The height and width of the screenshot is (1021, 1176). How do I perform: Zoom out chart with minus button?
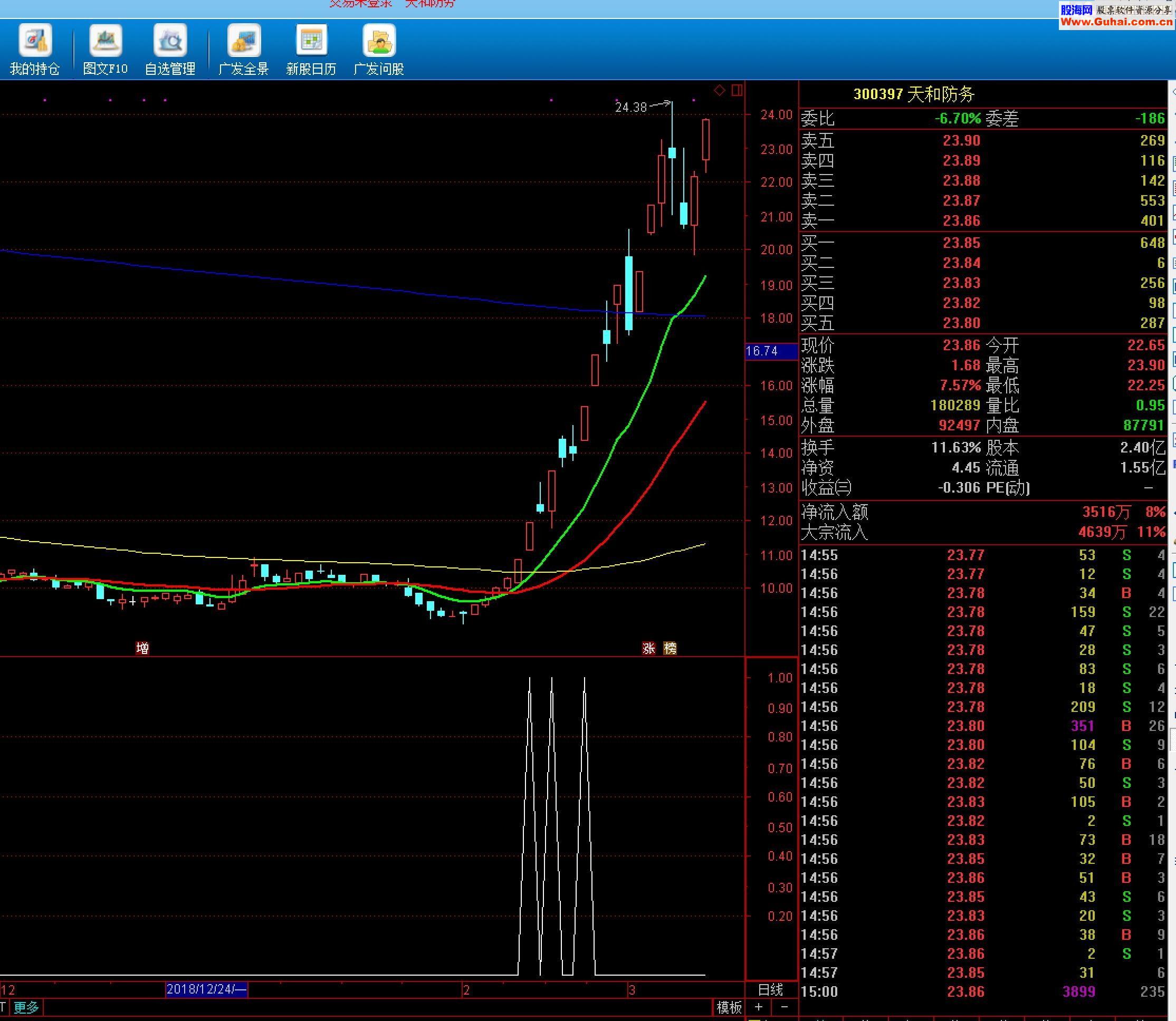coord(785,1007)
